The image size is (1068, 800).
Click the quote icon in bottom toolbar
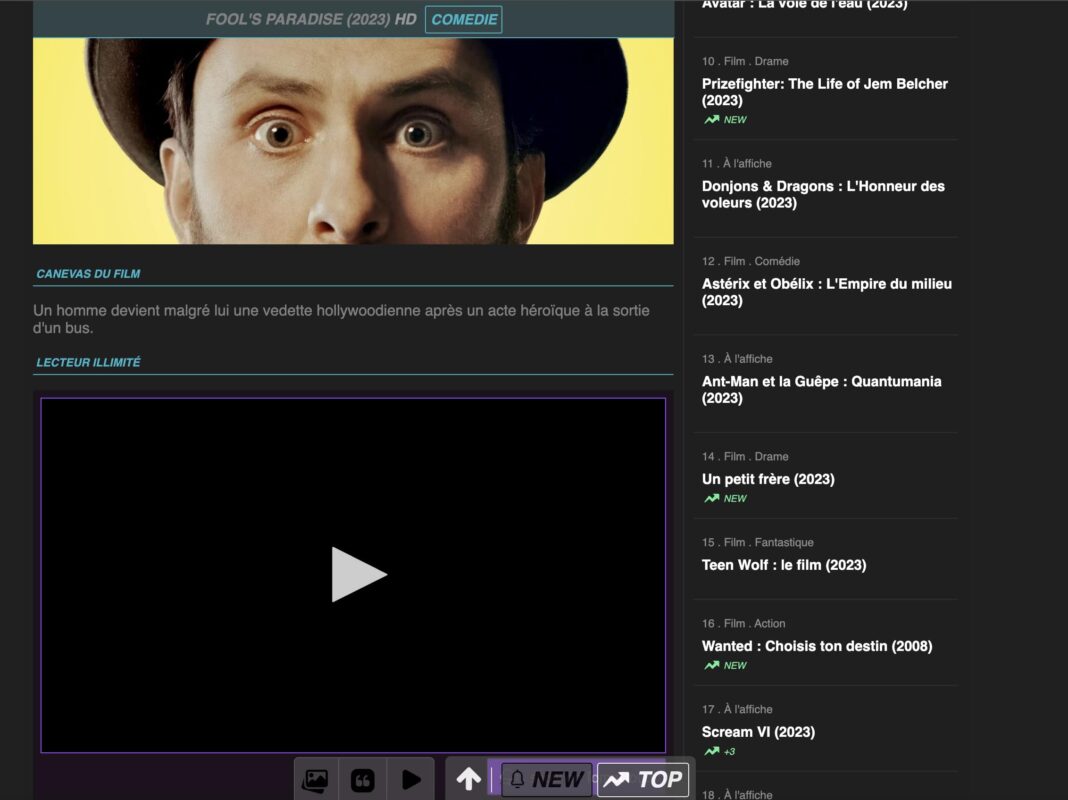click(x=362, y=779)
